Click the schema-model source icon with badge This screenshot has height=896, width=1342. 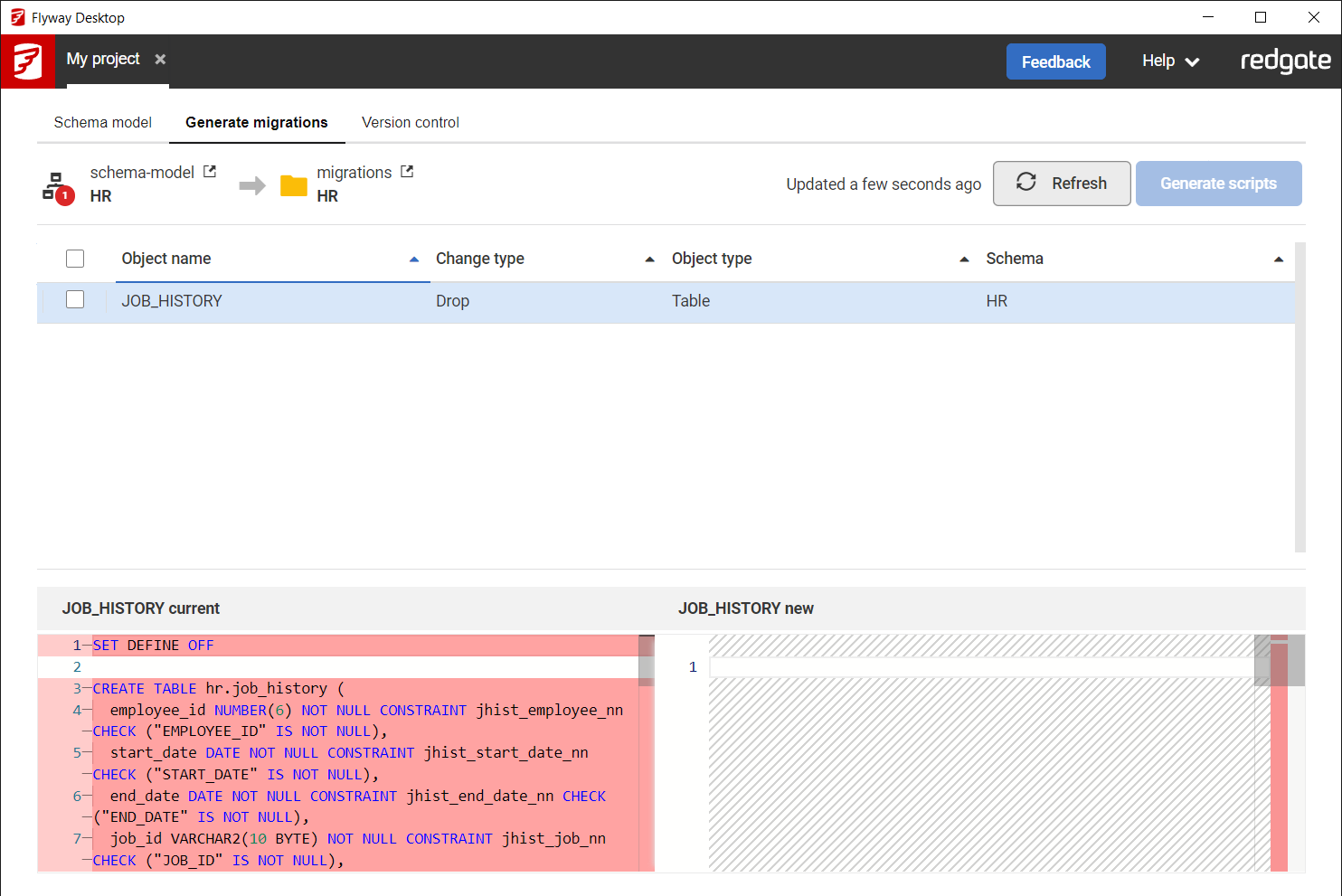pos(57,186)
